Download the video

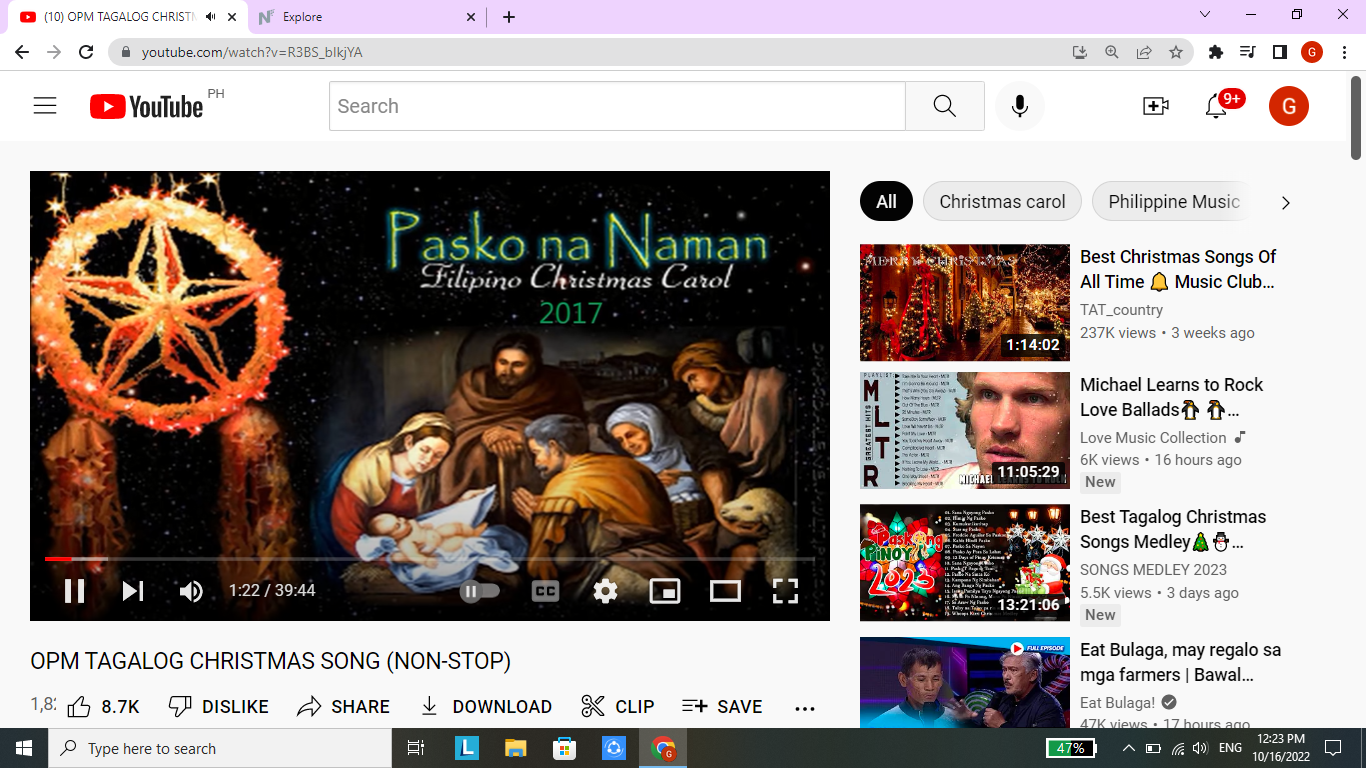click(485, 707)
